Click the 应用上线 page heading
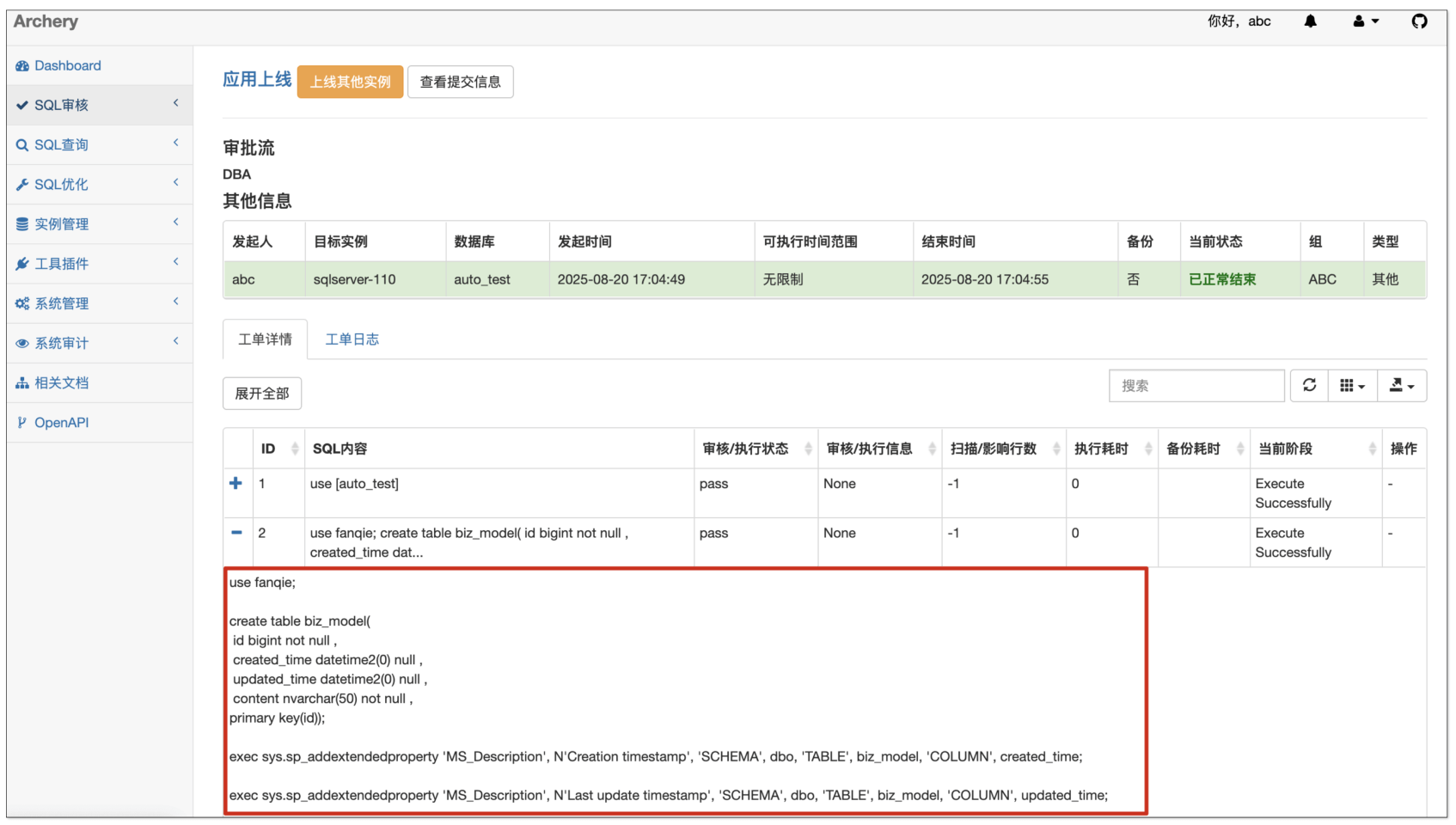Screen dimensions: 1456x825 click(x=257, y=80)
